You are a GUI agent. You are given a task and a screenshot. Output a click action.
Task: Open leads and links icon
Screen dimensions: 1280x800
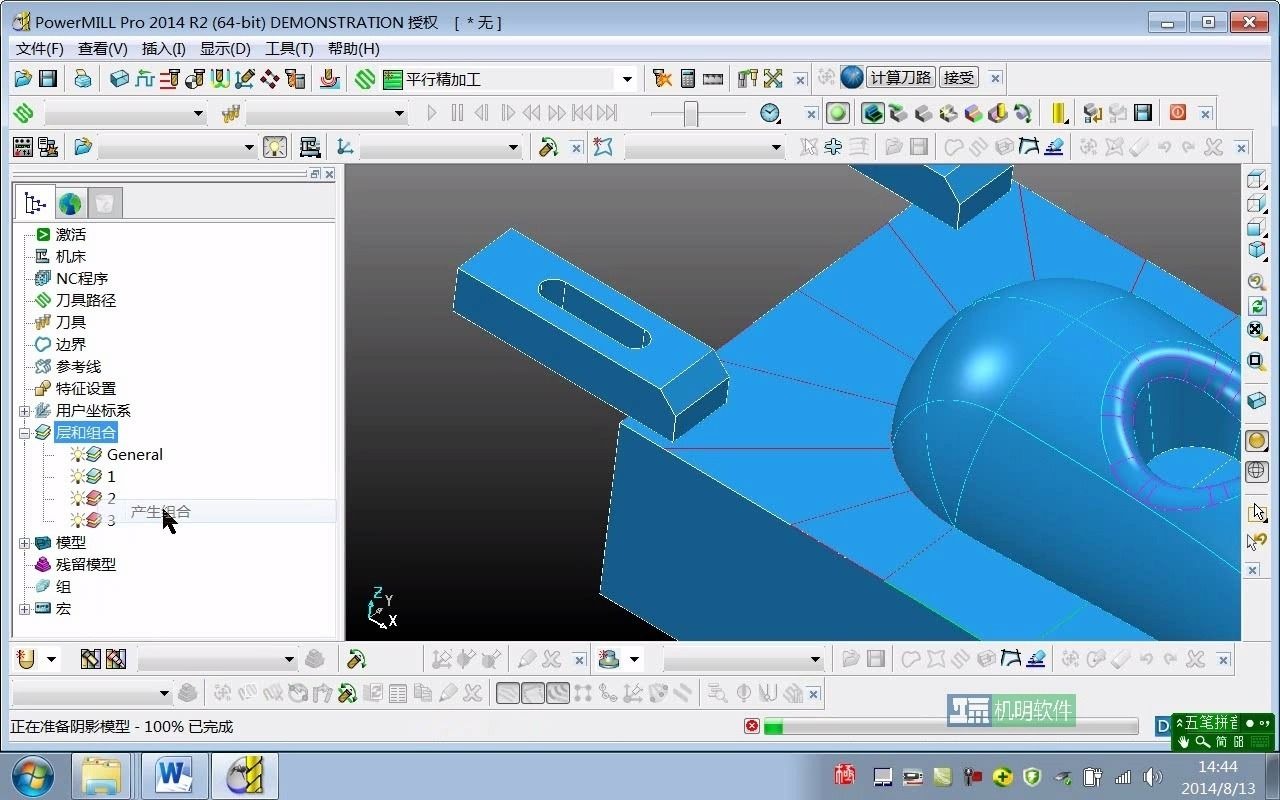(220, 79)
